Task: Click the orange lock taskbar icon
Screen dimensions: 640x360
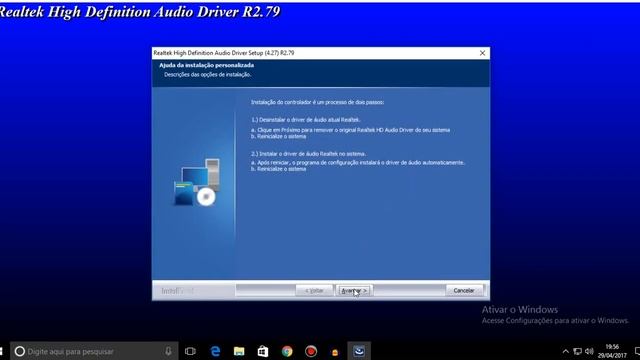Action: coord(335,351)
